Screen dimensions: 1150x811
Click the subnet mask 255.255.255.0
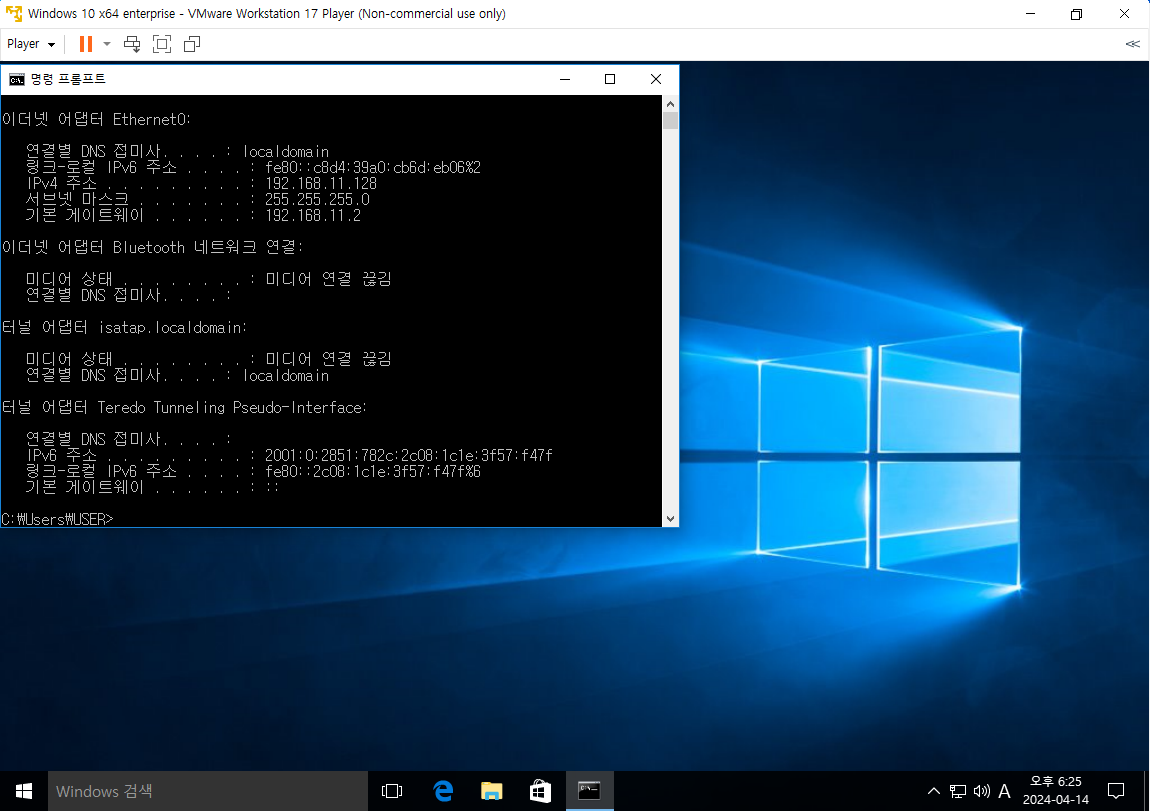(318, 199)
